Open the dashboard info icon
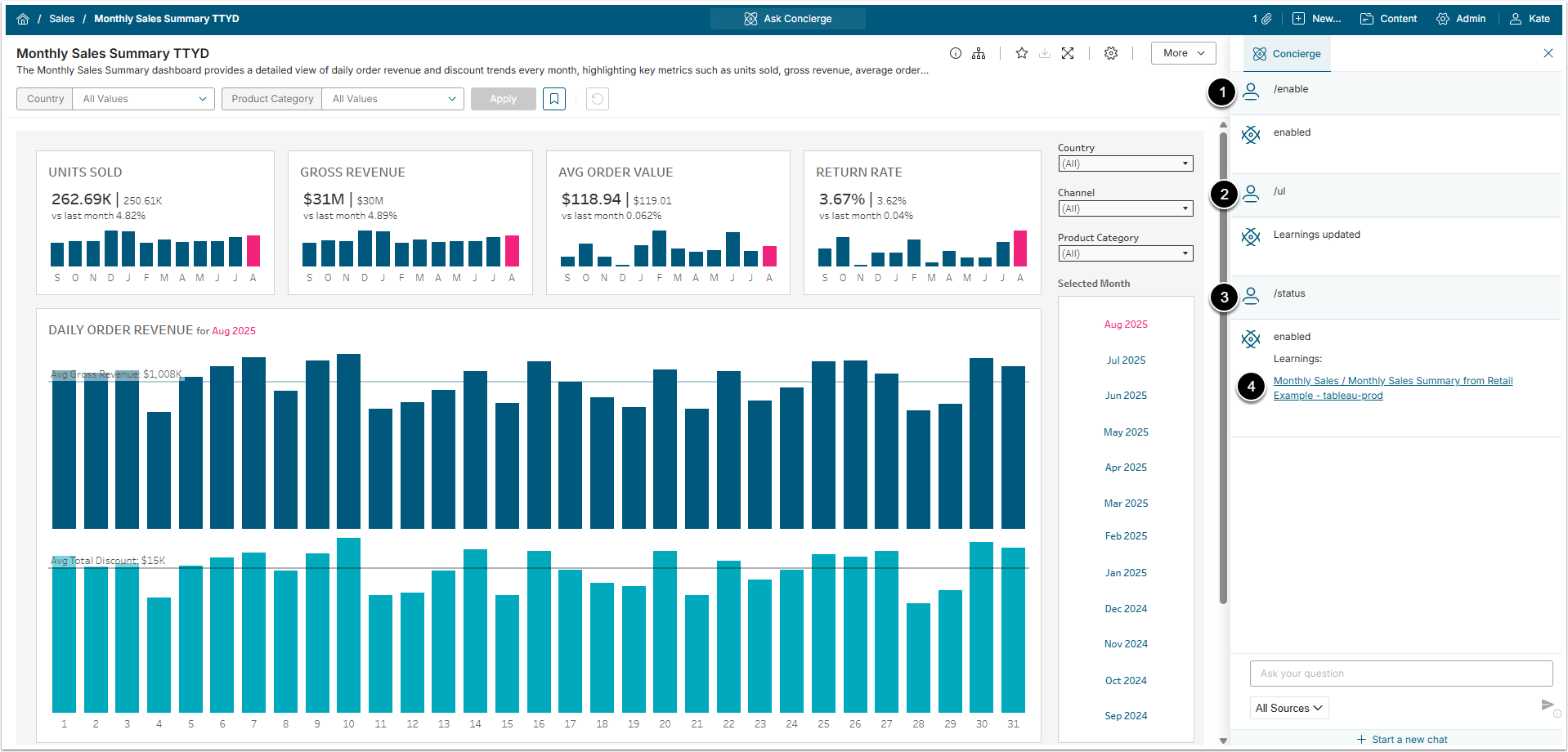Viewport: 1568px width, 752px height. pos(955,53)
